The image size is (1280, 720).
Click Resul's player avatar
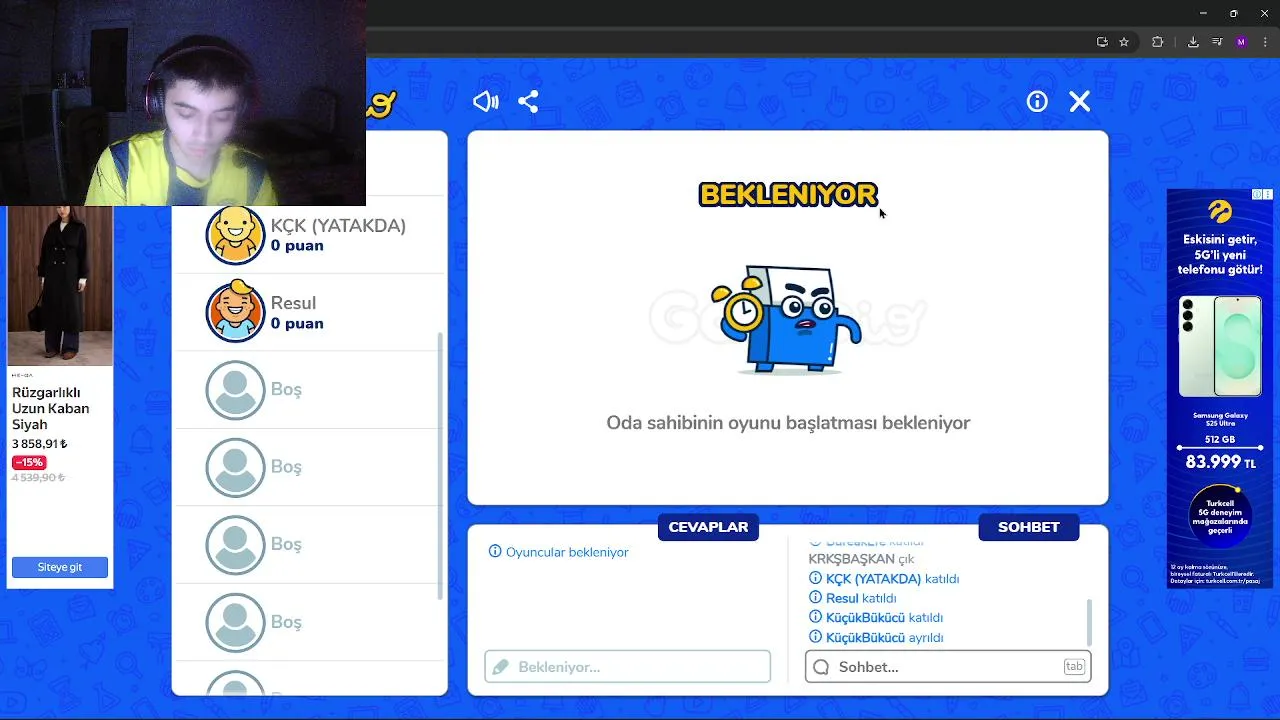235,312
